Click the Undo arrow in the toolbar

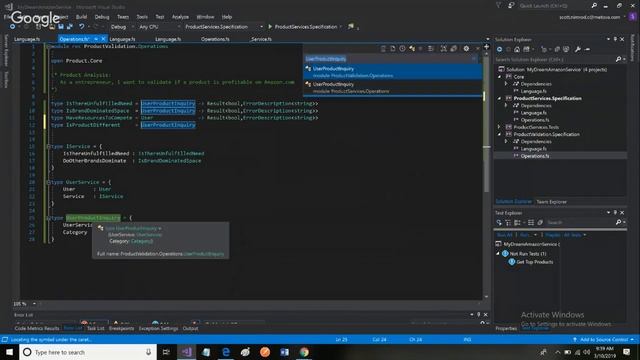tap(82, 27)
